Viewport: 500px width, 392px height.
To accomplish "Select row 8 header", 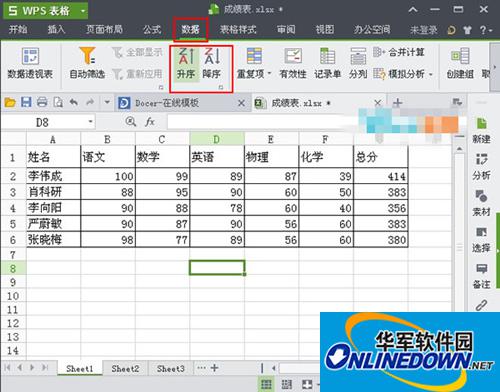I will [13, 268].
